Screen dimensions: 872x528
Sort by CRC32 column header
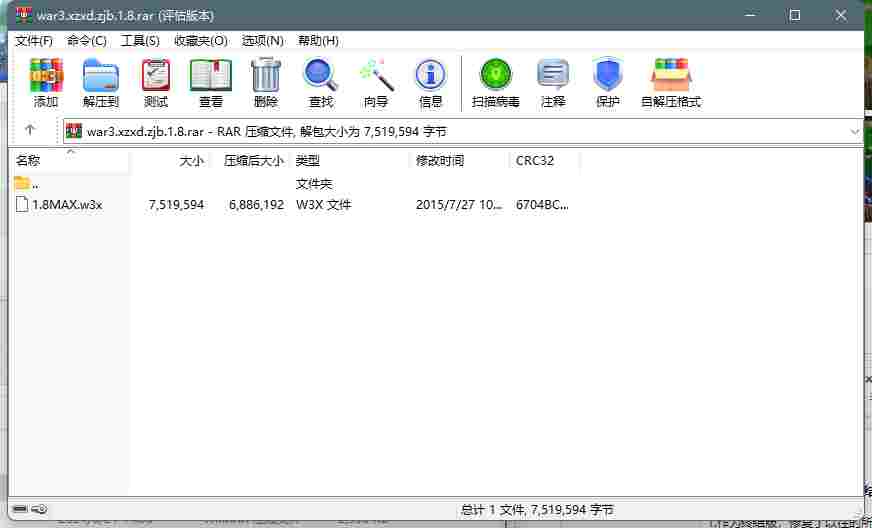(x=534, y=161)
